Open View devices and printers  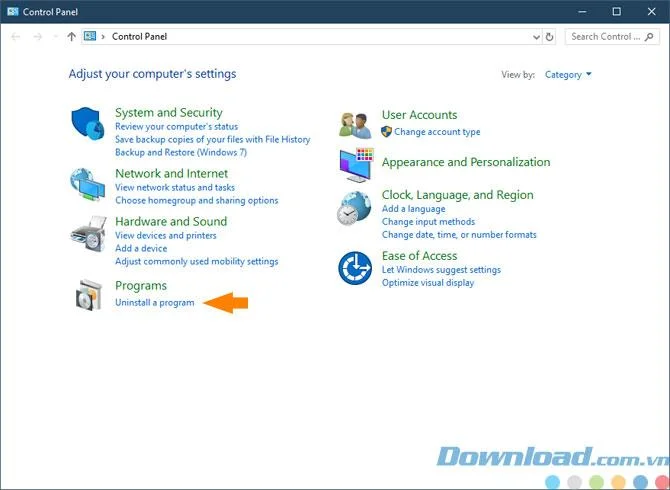(x=166, y=235)
